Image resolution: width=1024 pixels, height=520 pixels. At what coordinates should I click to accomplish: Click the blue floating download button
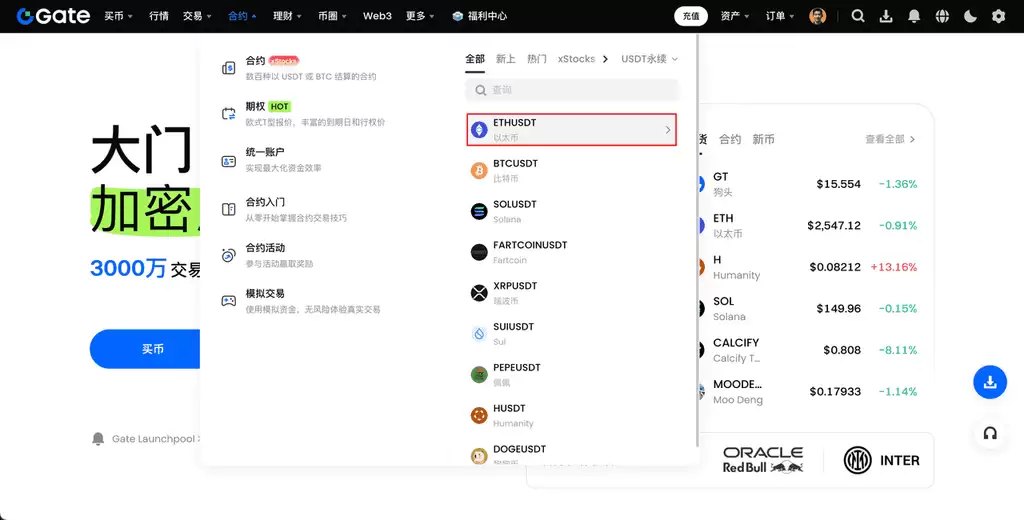tap(990, 382)
